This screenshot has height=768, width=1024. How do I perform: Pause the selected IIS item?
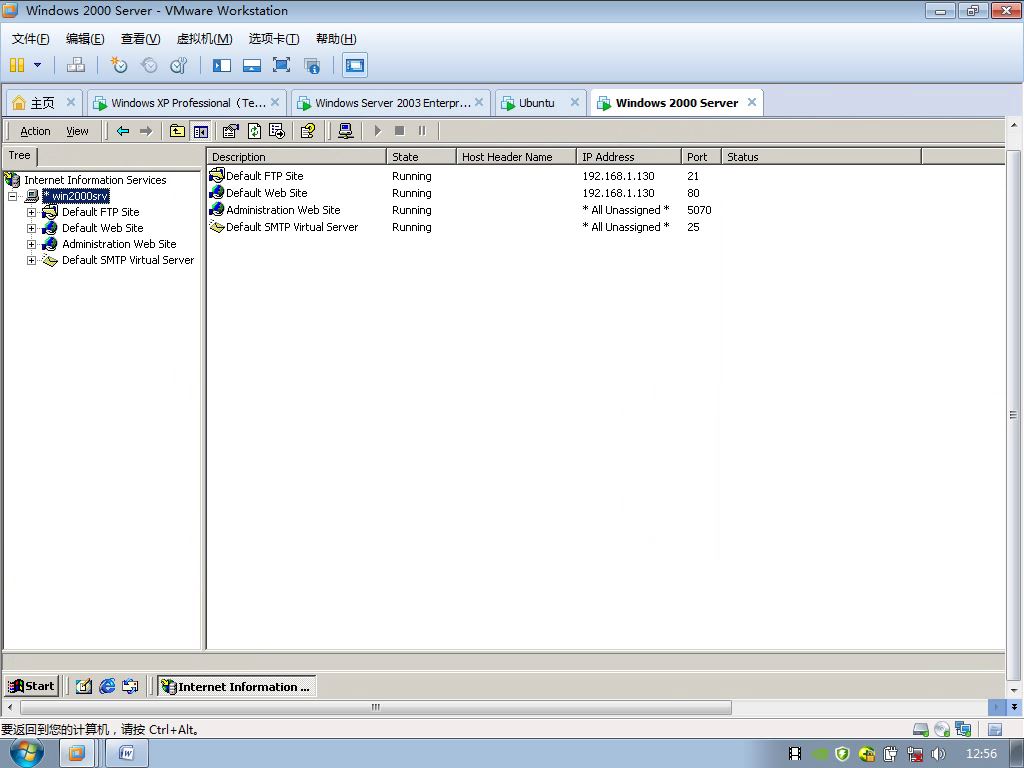tap(422, 131)
